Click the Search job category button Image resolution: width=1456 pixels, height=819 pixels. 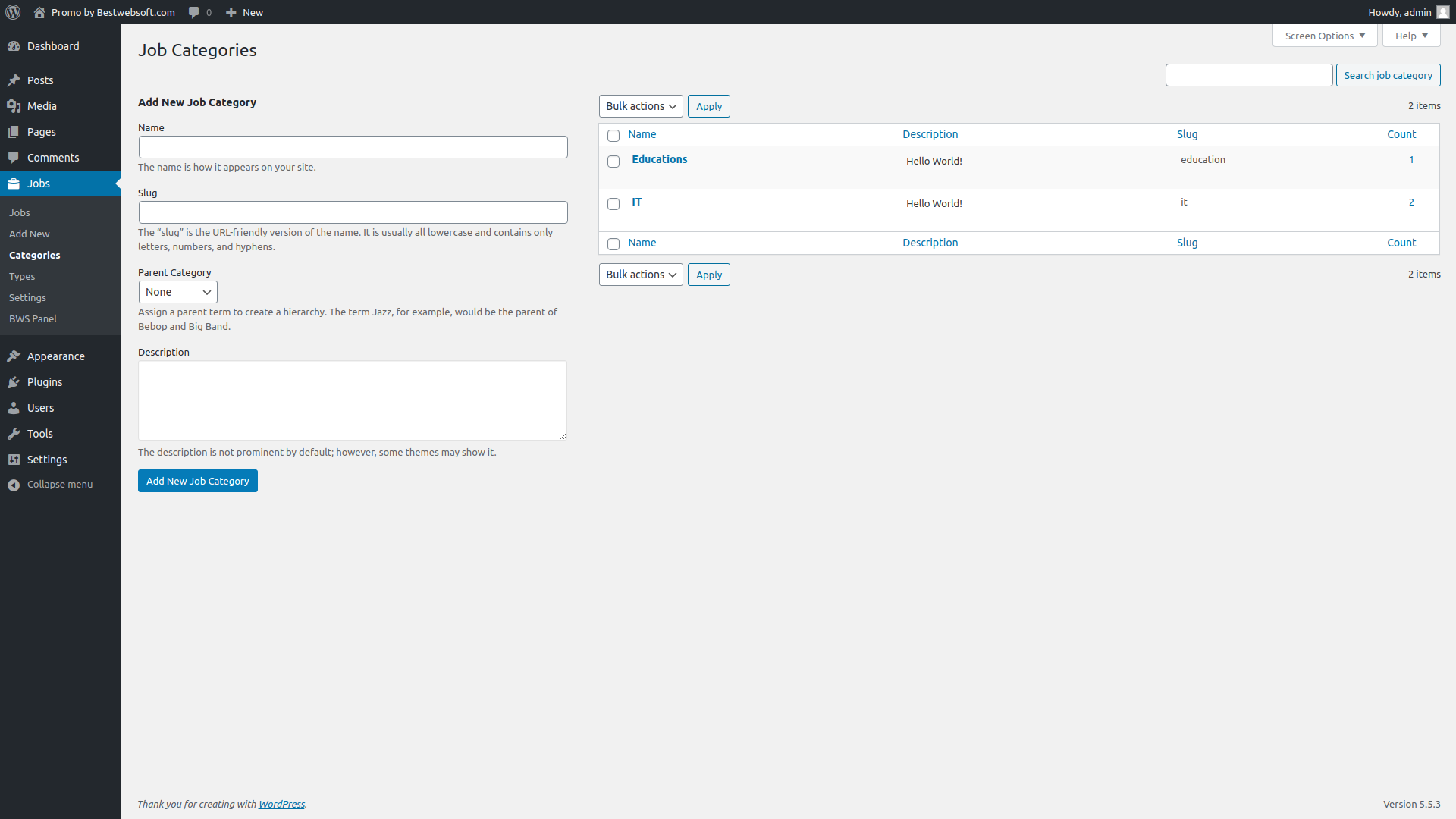click(1387, 75)
